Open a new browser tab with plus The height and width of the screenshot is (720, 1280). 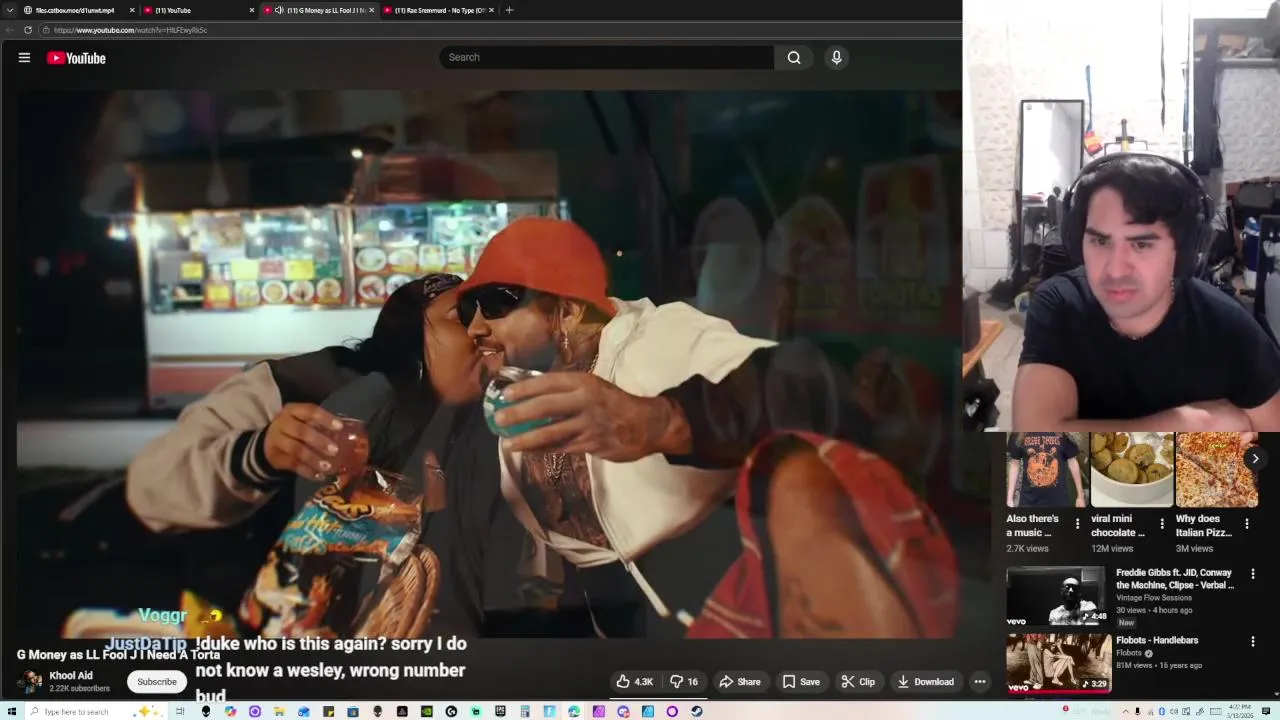coord(509,10)
